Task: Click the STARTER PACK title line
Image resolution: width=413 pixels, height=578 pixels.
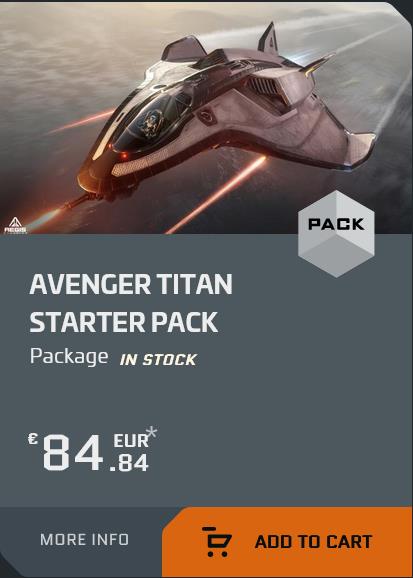Action: click(x=124, y=322)
